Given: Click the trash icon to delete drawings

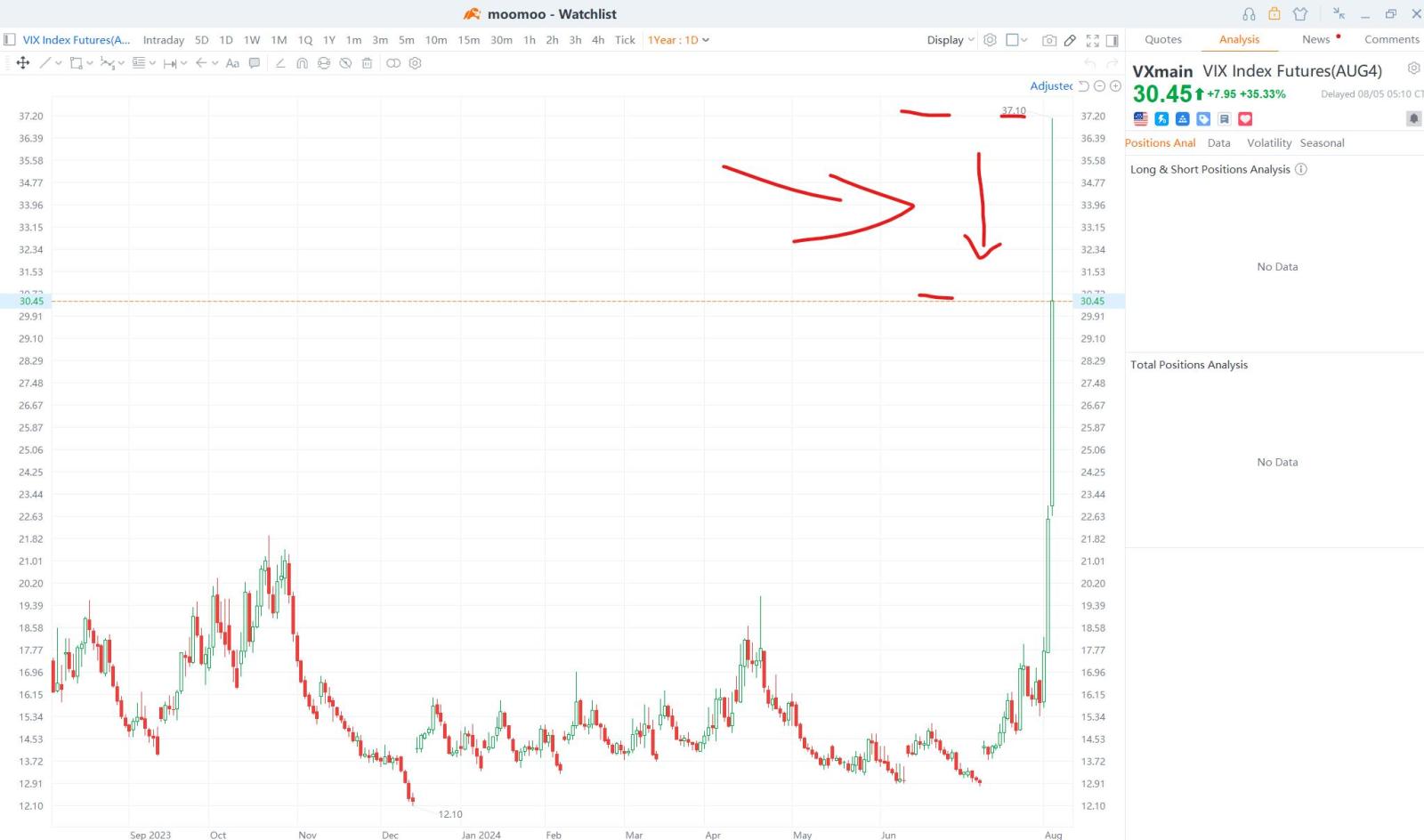Looking at the screenshot, I should tap(367, 63).
